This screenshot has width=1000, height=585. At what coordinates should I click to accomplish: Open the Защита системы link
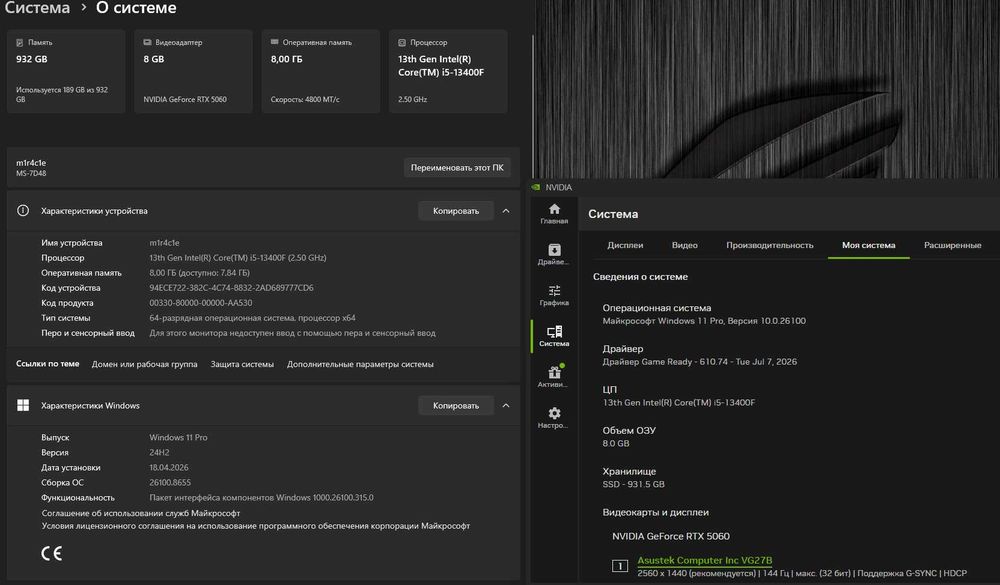(242, 364)
